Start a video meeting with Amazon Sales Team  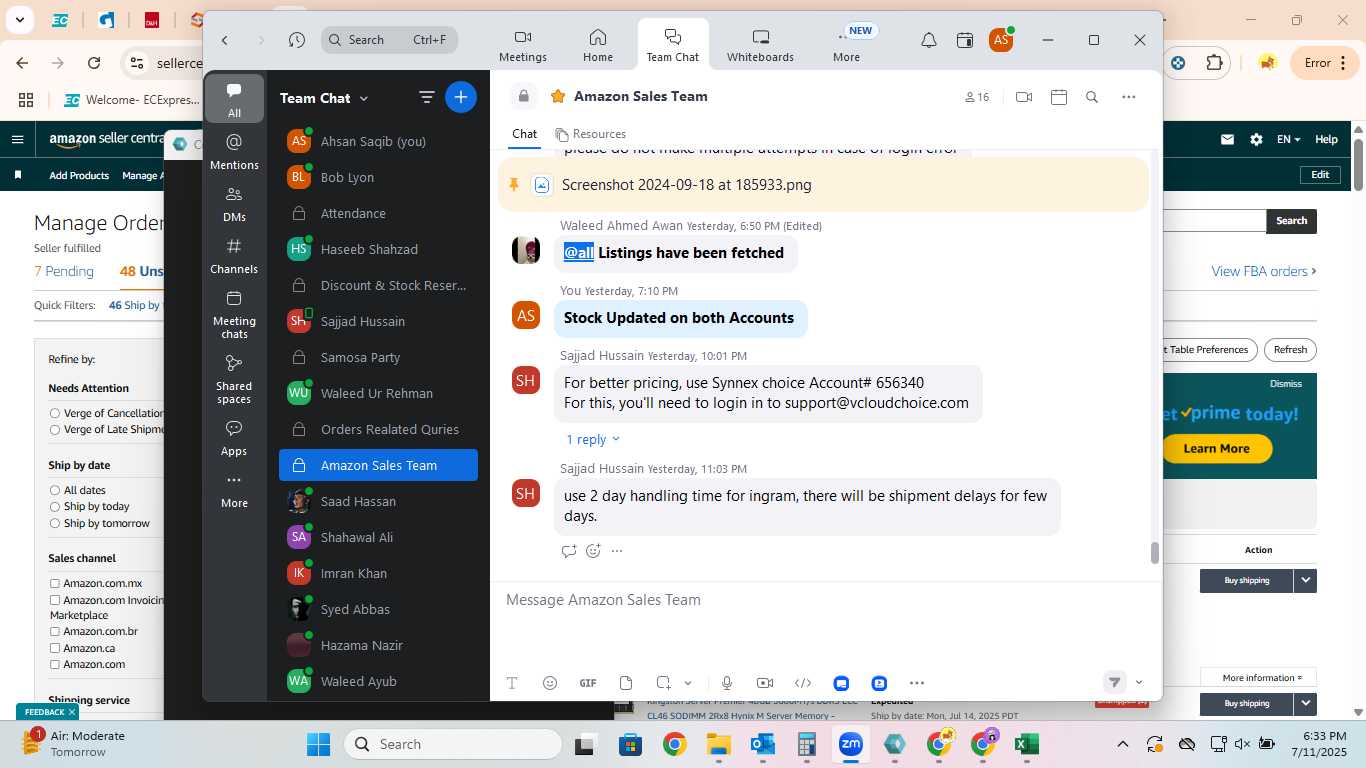(1024, 97)
